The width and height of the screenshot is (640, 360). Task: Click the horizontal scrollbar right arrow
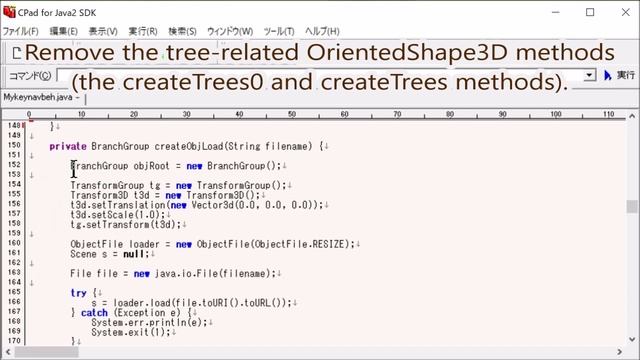point(620,352)
